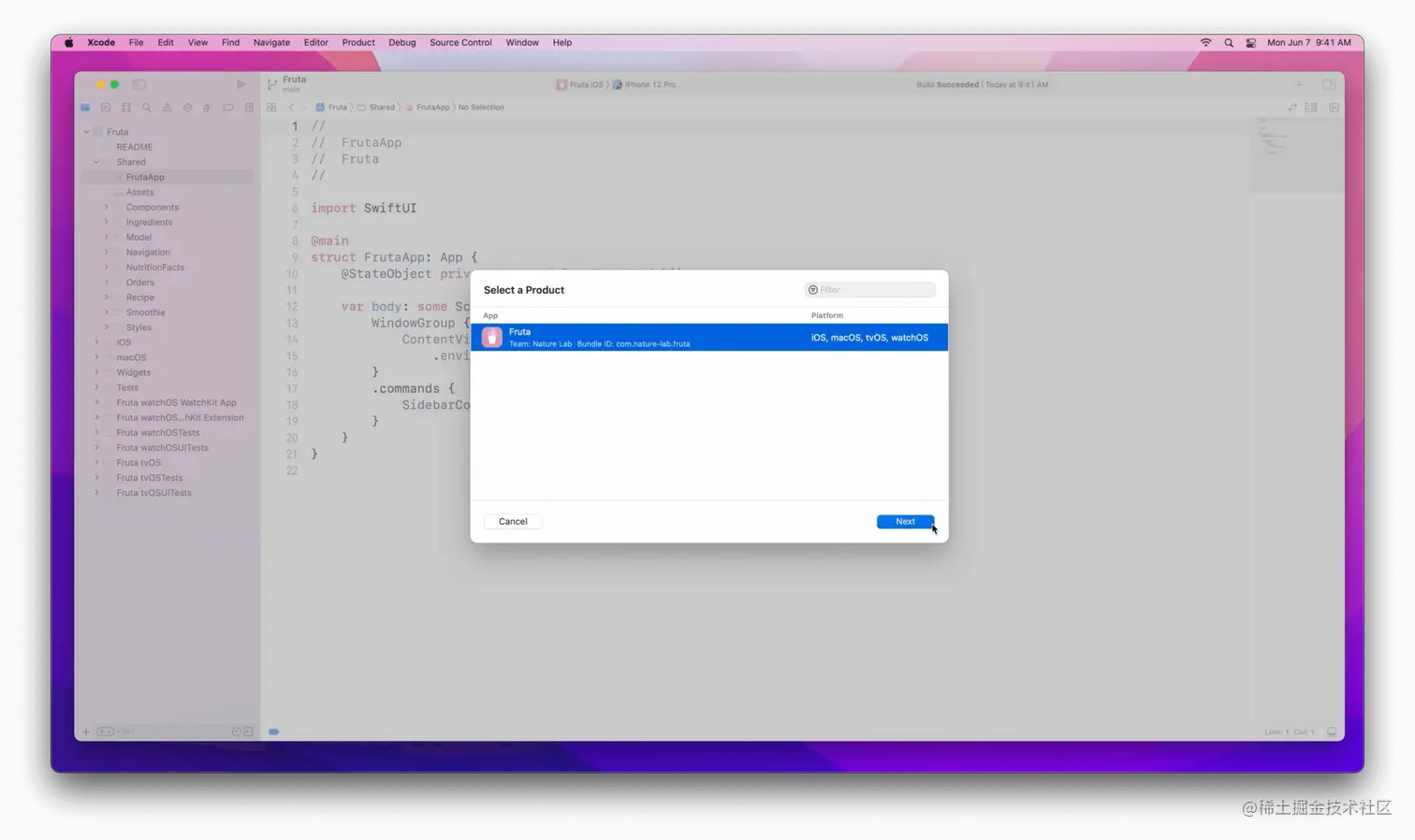This screenshot has height=840, width=1415.
Task: Choose the iPhone 12 Pro run destination
Action: tap(645, 84)
